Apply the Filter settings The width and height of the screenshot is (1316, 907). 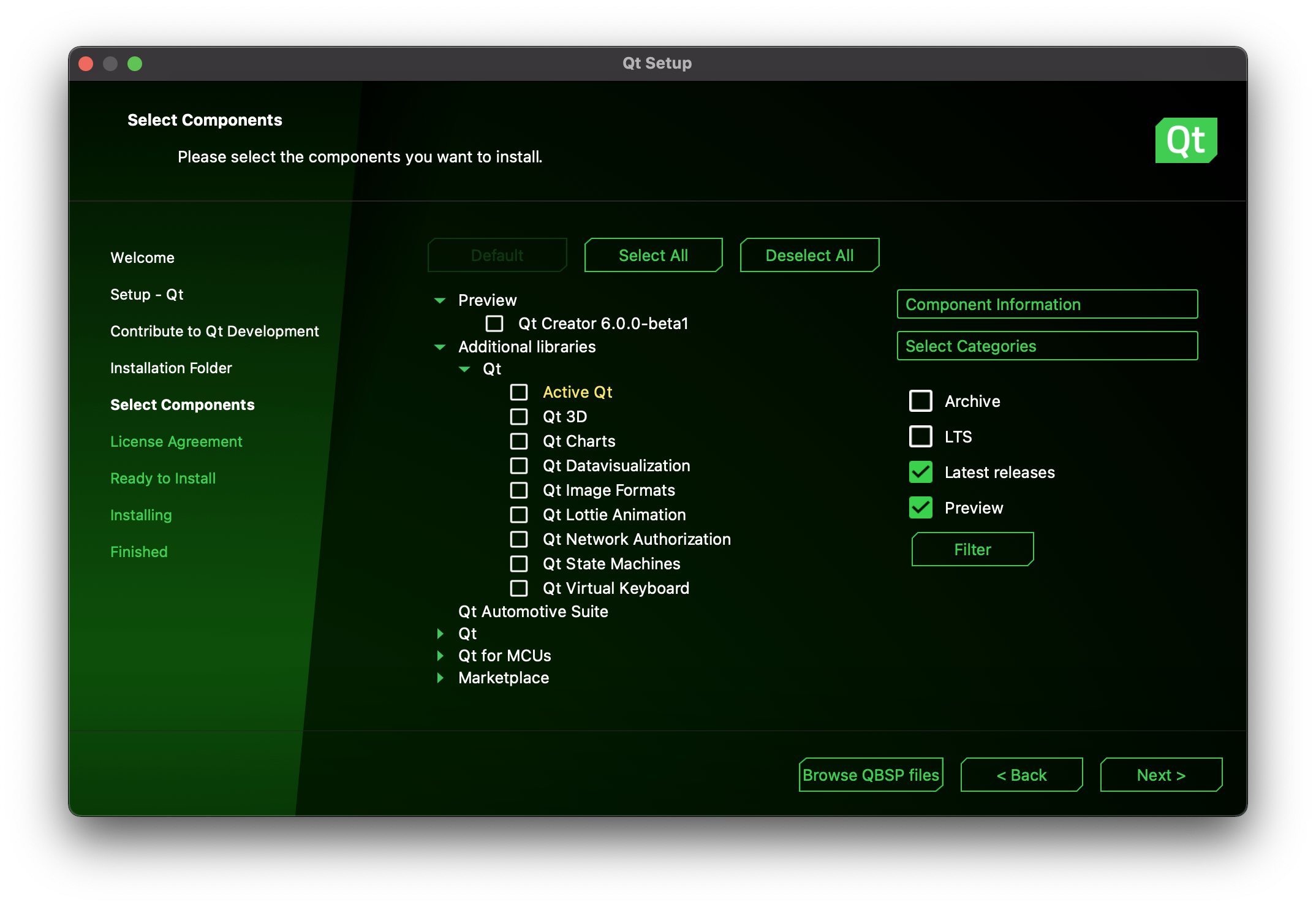[x=972, y=549]
